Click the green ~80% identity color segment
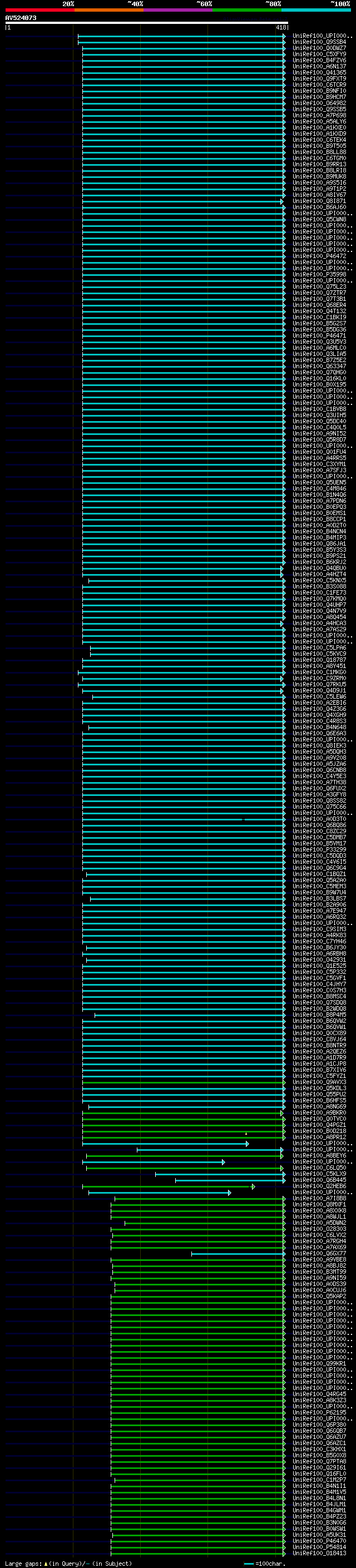This screenshot has width=356, height=1568. tap(246, 10)
